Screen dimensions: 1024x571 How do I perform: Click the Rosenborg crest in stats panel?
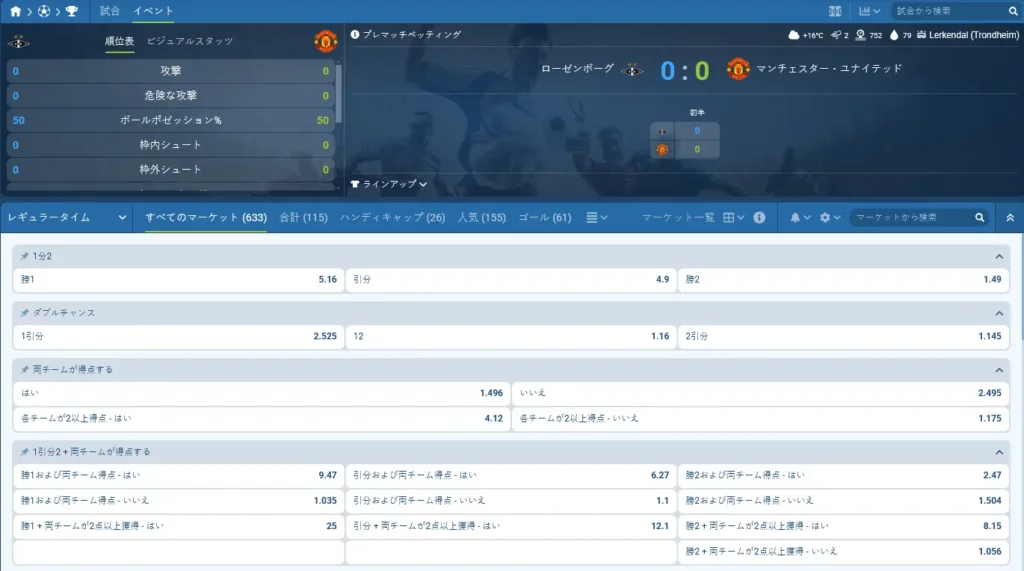click(x=18, y=42)
